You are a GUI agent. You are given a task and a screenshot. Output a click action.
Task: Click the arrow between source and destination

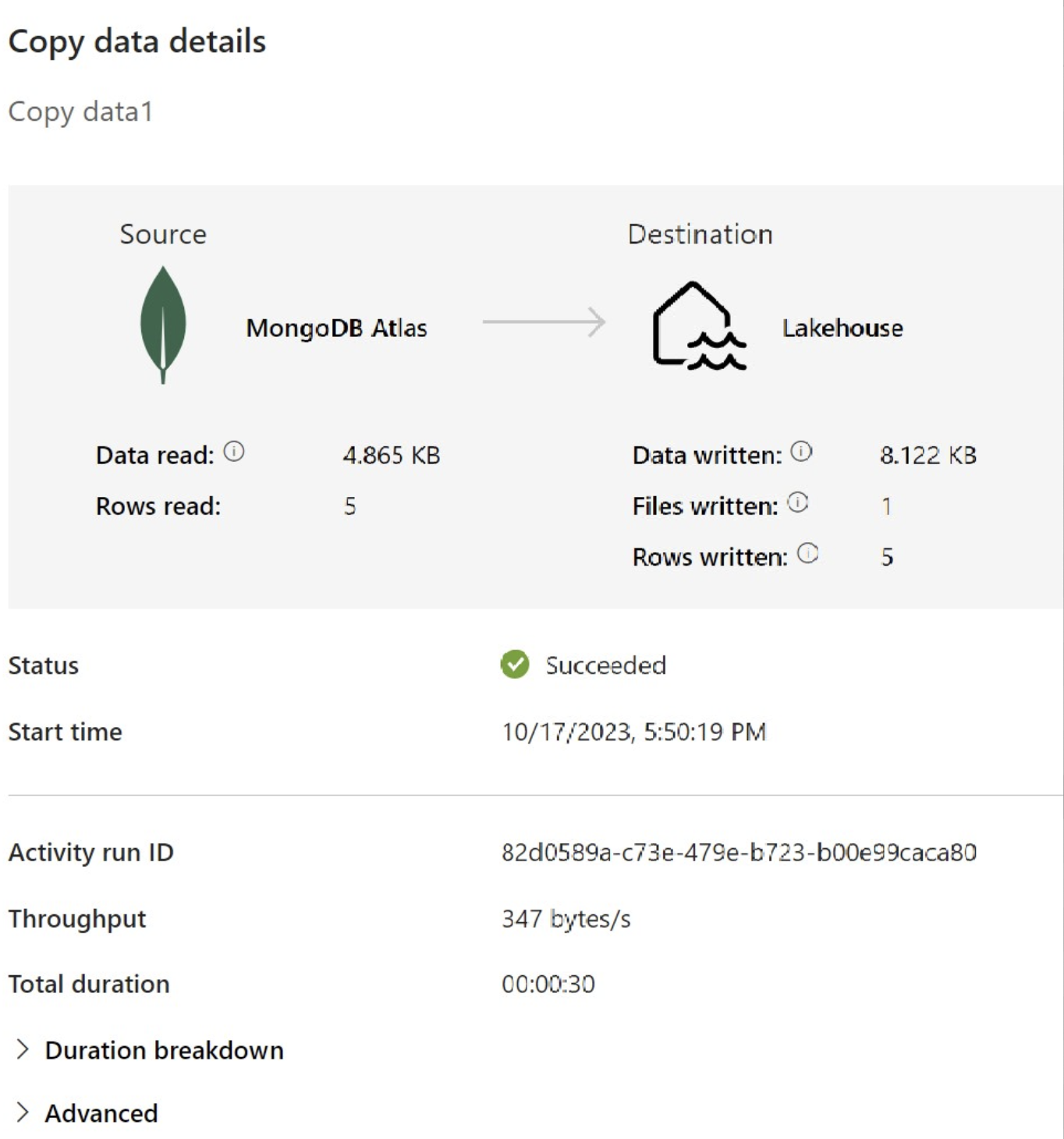(544, 320)
